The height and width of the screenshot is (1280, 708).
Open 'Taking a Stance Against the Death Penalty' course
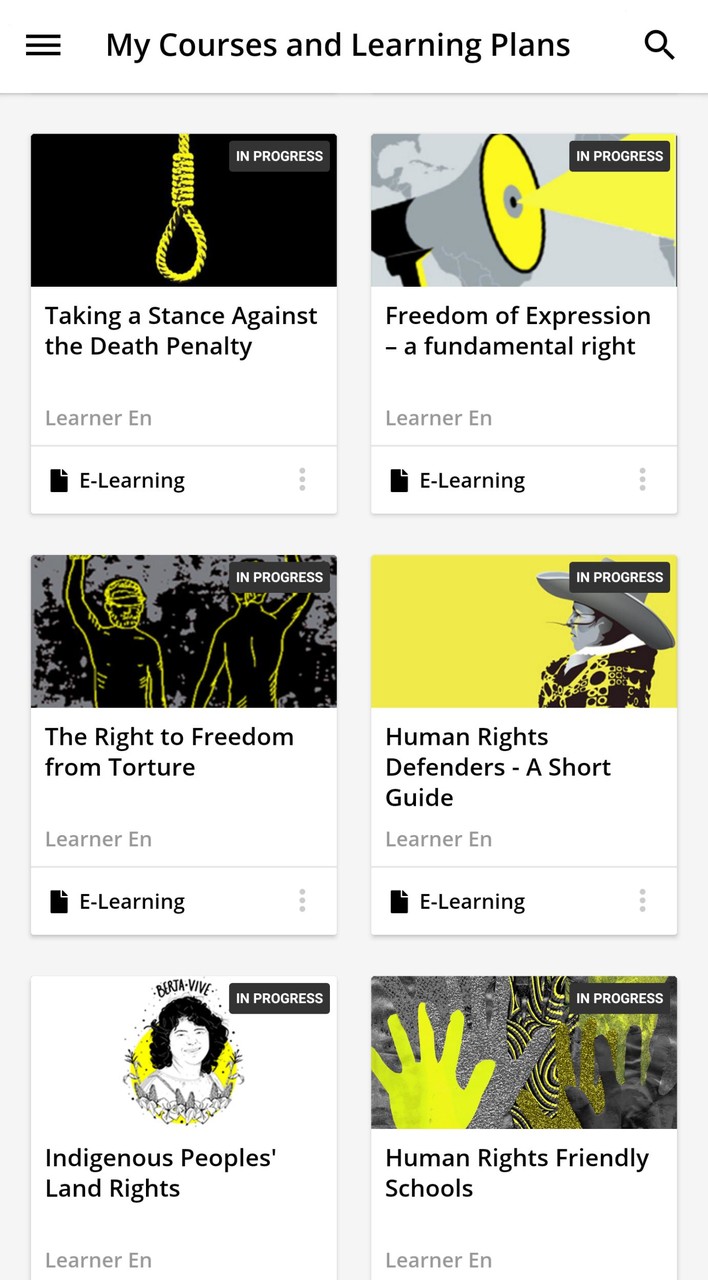[x=181, y=331]
